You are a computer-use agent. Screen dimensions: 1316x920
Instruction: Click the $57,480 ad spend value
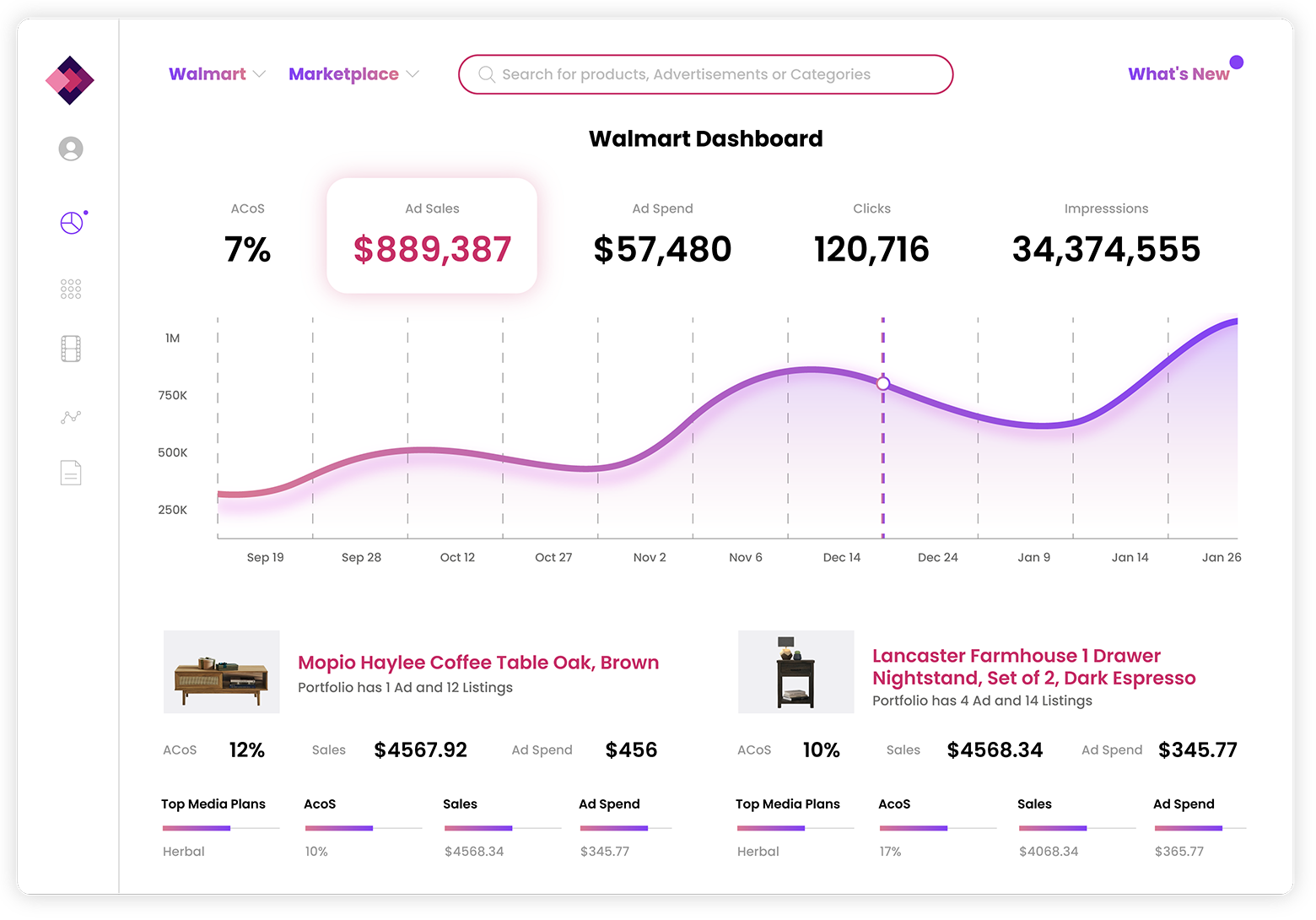click(x=662, y=249)
